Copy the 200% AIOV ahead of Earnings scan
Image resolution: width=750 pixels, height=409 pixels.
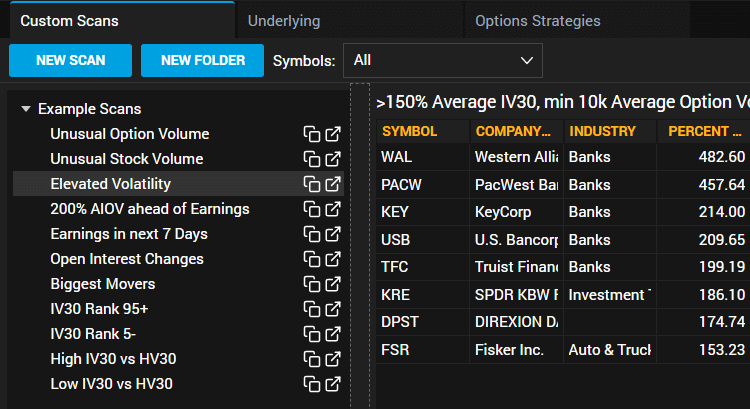click(312, 209)
